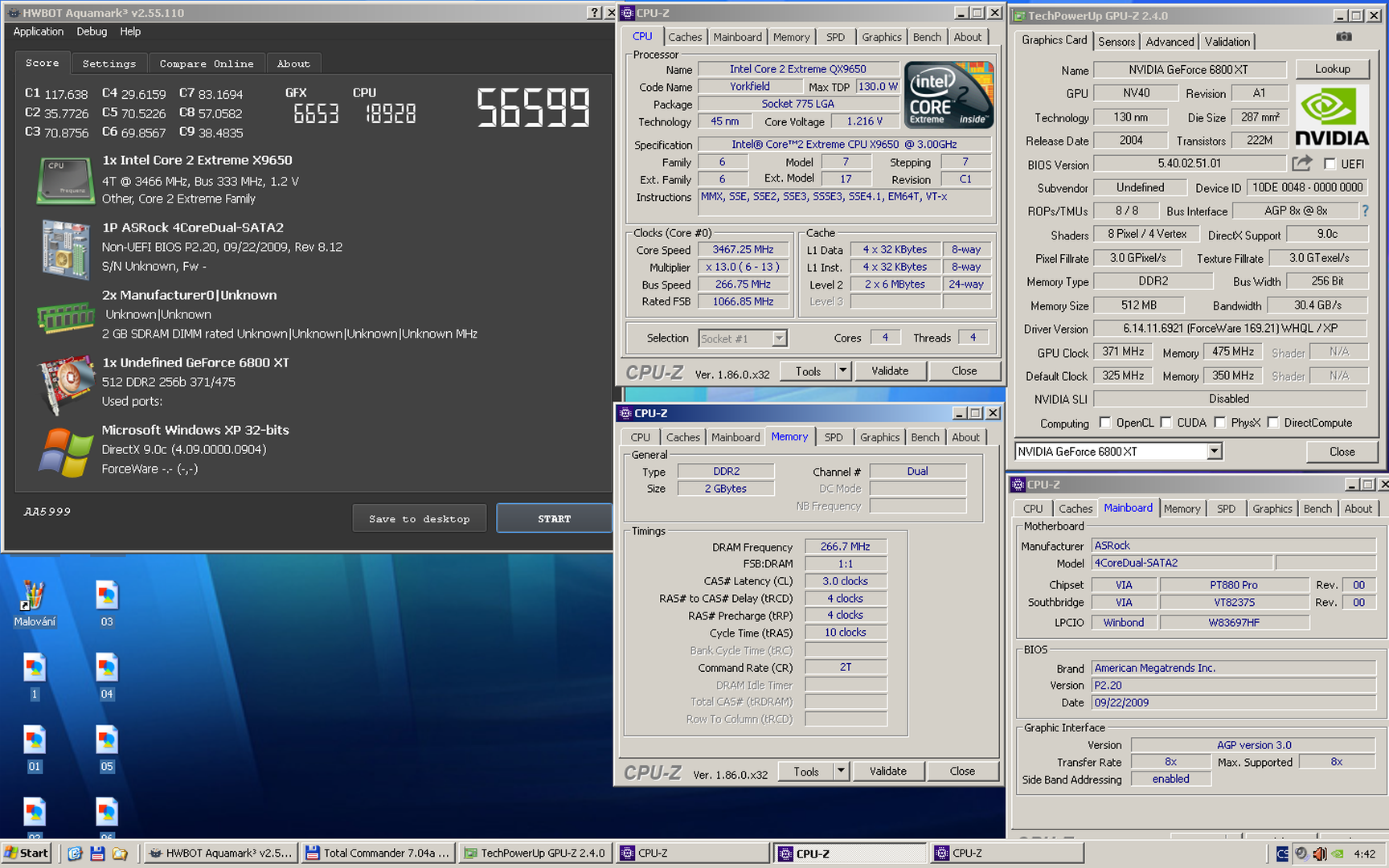Expand Tools dropdown arrow in top CPU-Z window
This screenshot has height=868, width=1389.
click(x=842, y=371)
